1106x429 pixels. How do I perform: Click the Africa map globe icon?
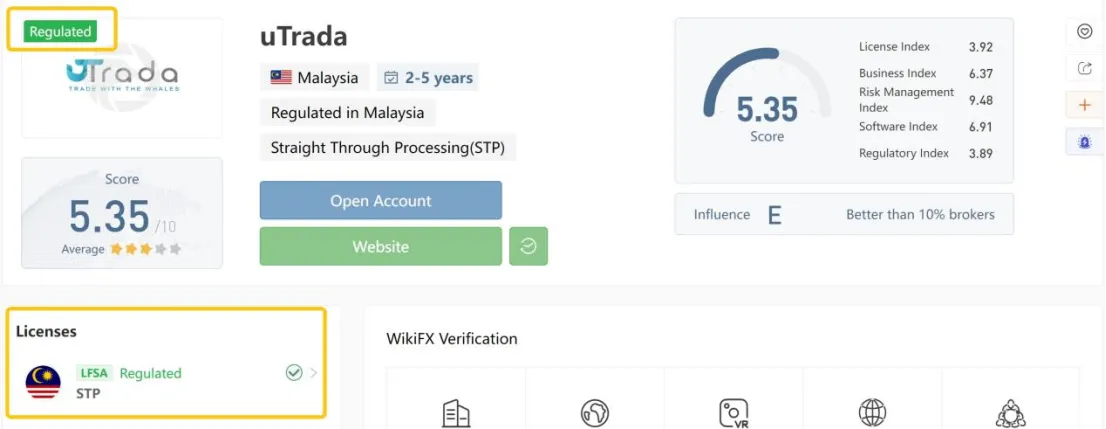pyautogui.click(x=595, y=413)
